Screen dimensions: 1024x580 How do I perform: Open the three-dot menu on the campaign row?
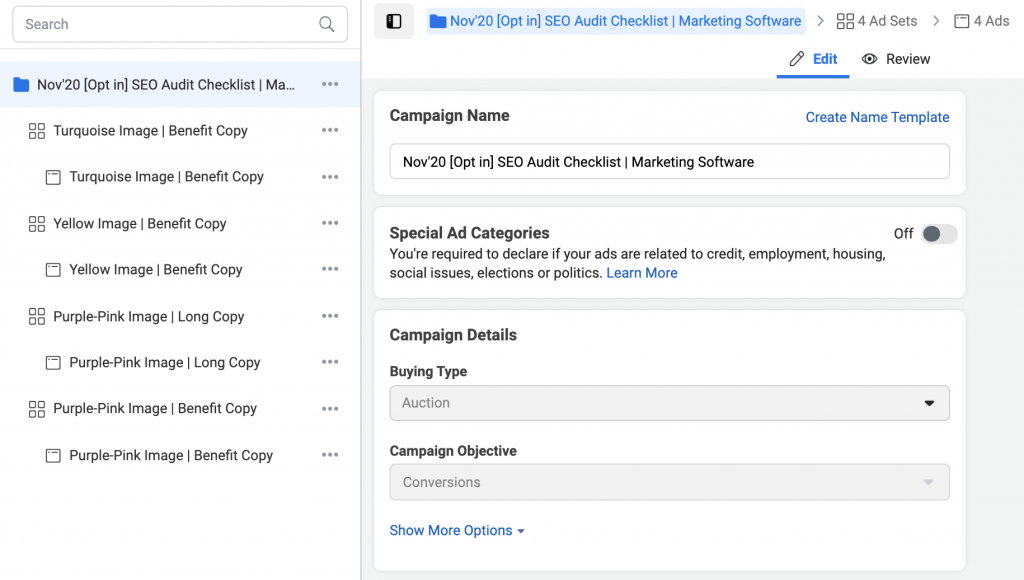point(330,84)
